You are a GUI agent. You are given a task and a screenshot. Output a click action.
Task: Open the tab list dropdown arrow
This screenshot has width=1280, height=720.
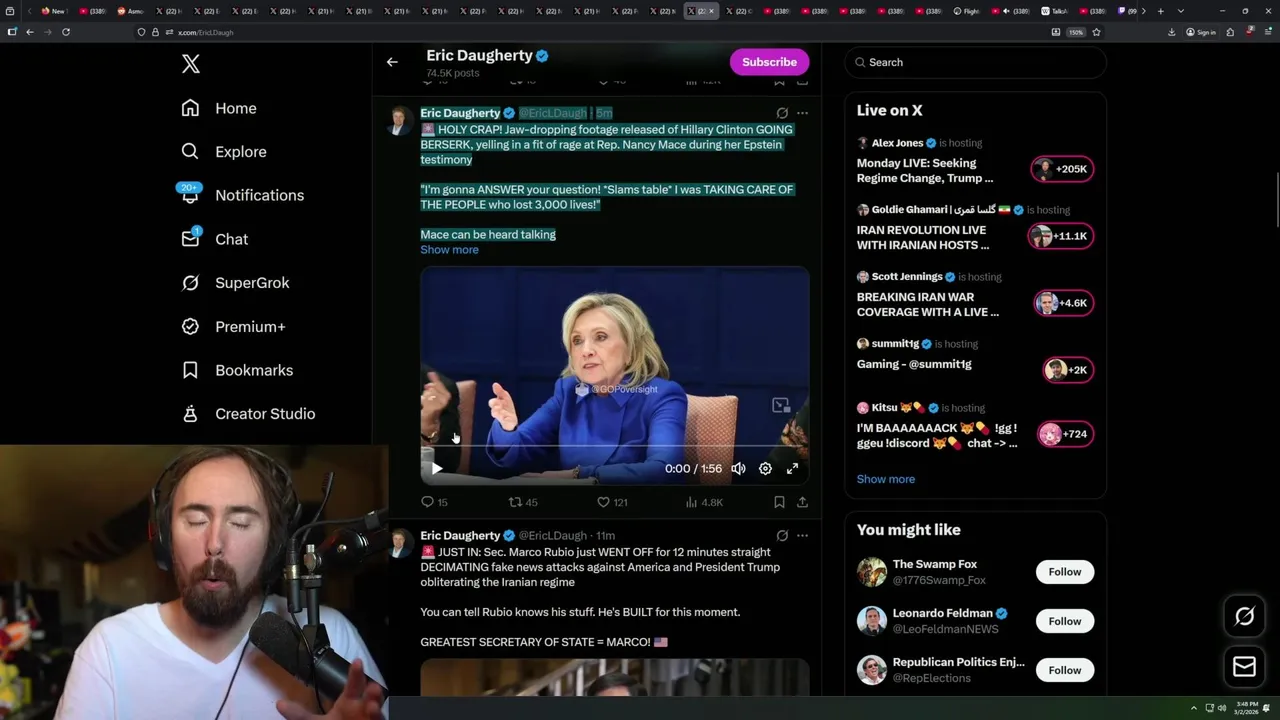click(x=1181, y=11)
